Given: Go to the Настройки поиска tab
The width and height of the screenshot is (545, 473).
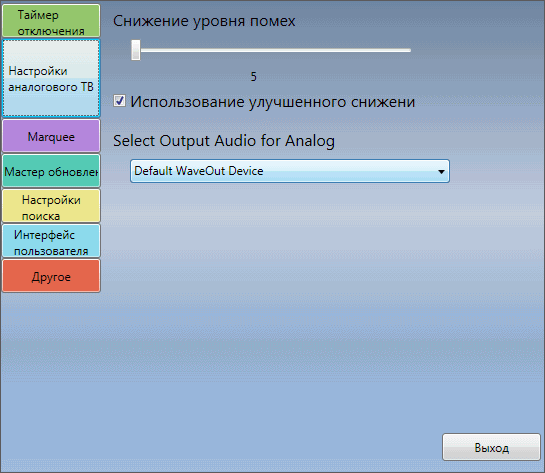Looking at the screenshot, I should click(51, 206).
